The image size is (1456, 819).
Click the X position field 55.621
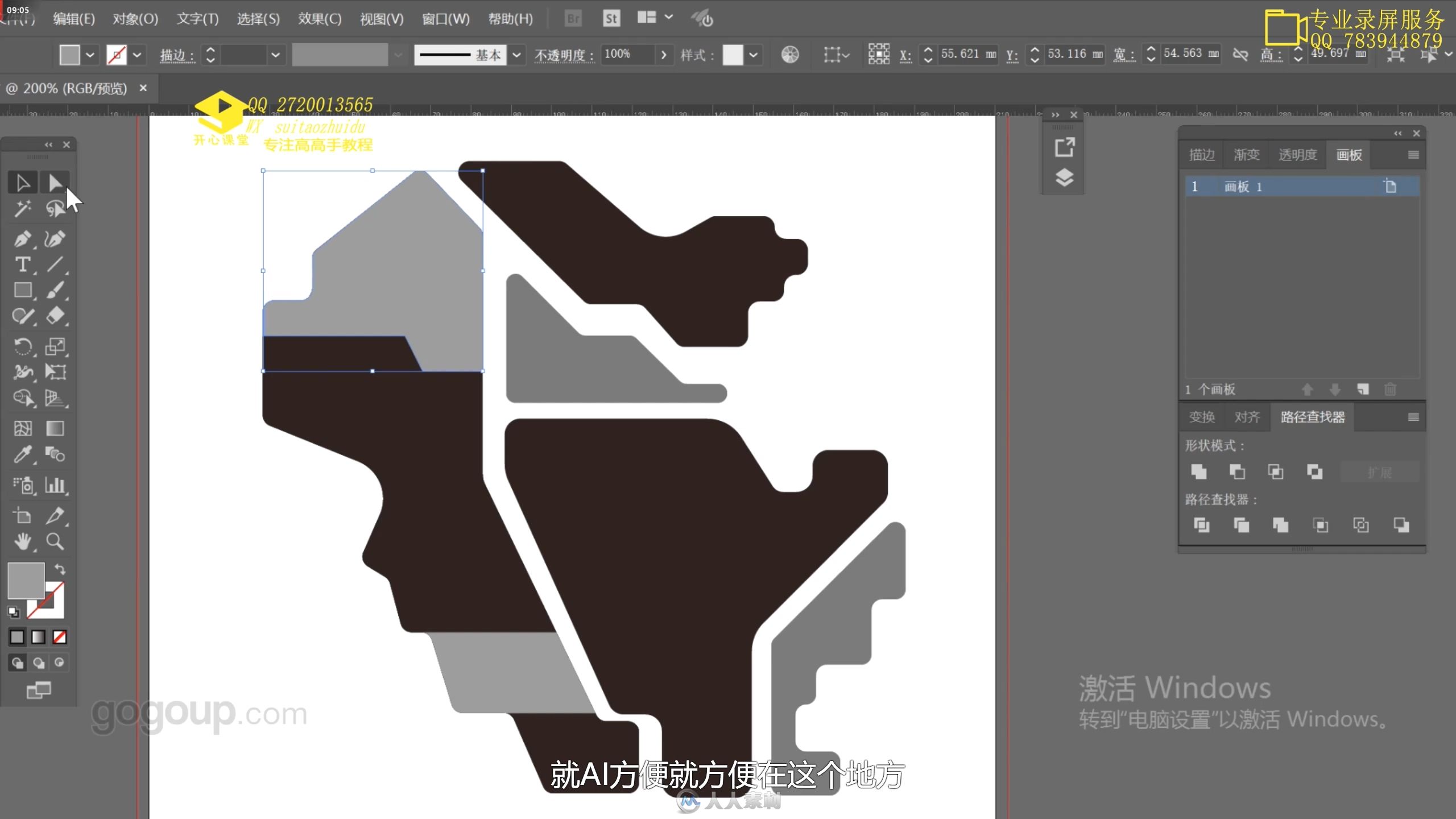click(x=967, y=54)
